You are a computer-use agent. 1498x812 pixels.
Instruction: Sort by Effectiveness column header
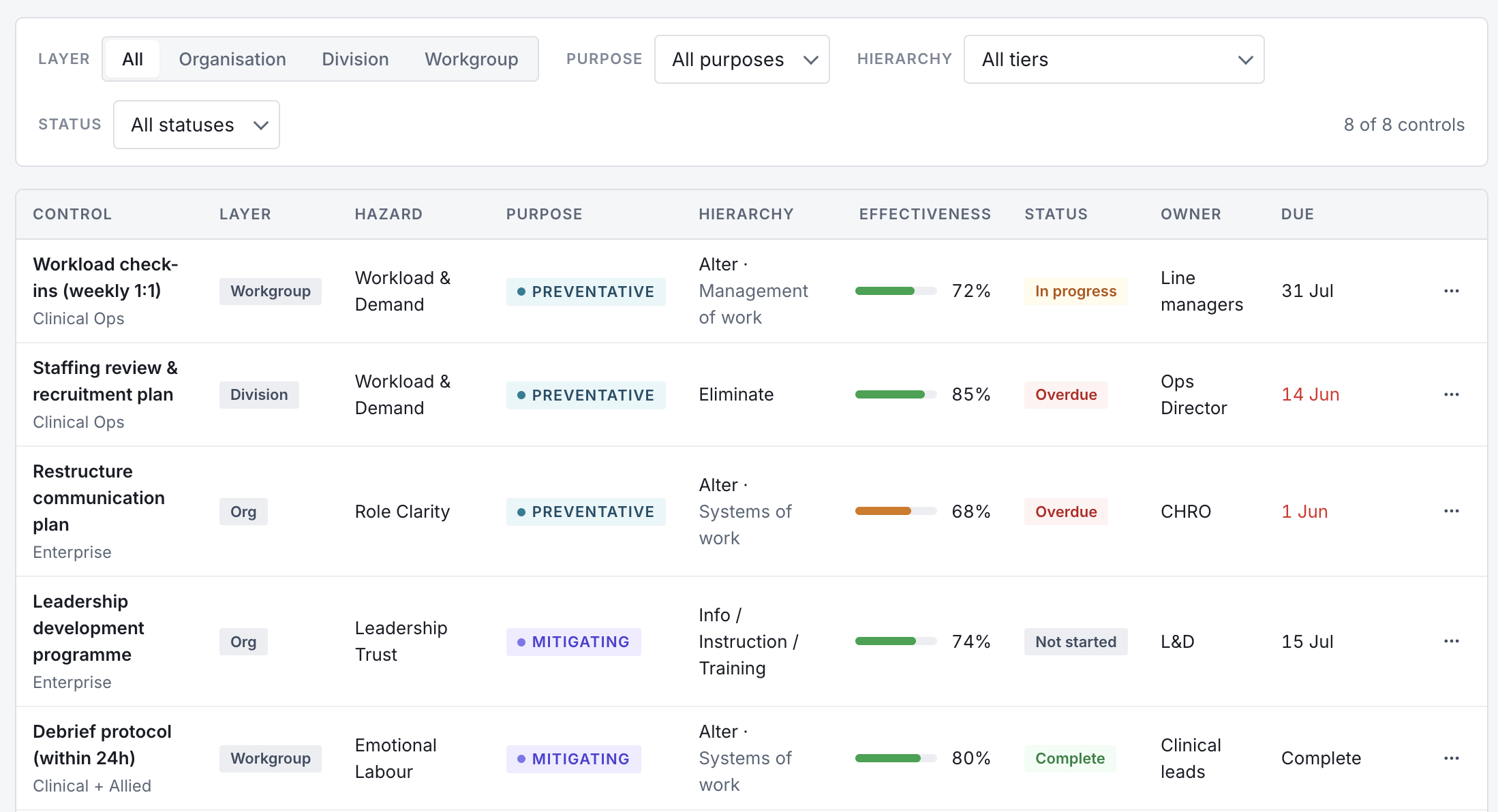[x=925, y=214]
